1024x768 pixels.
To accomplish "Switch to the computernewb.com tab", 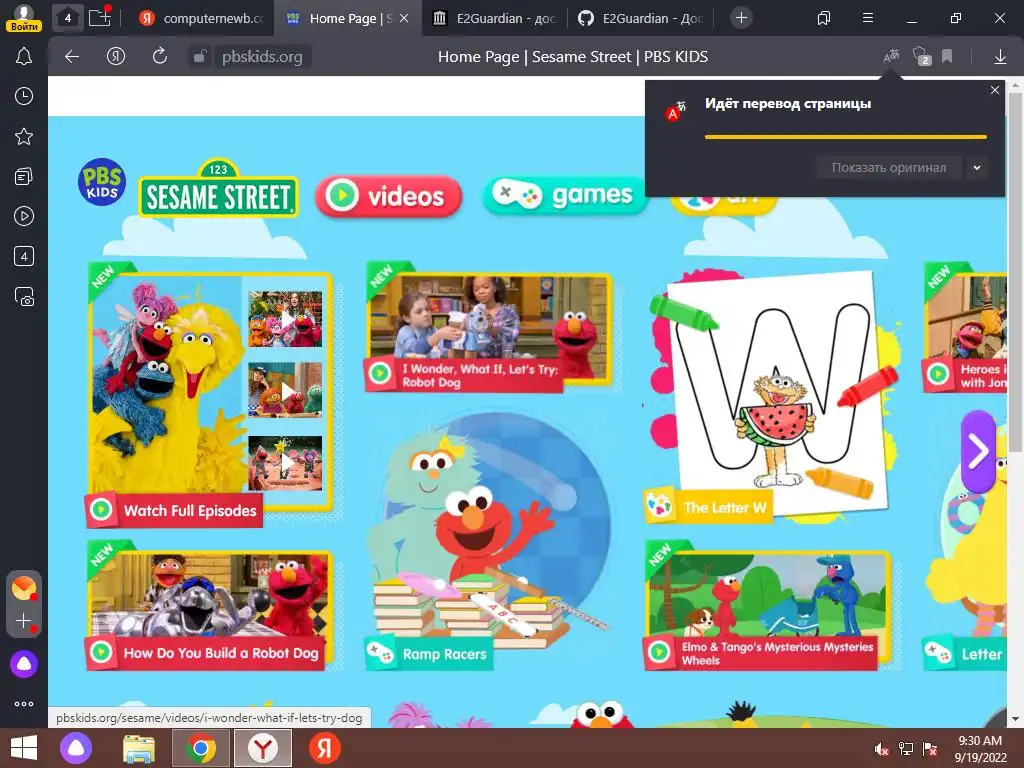I will point(201,18).
